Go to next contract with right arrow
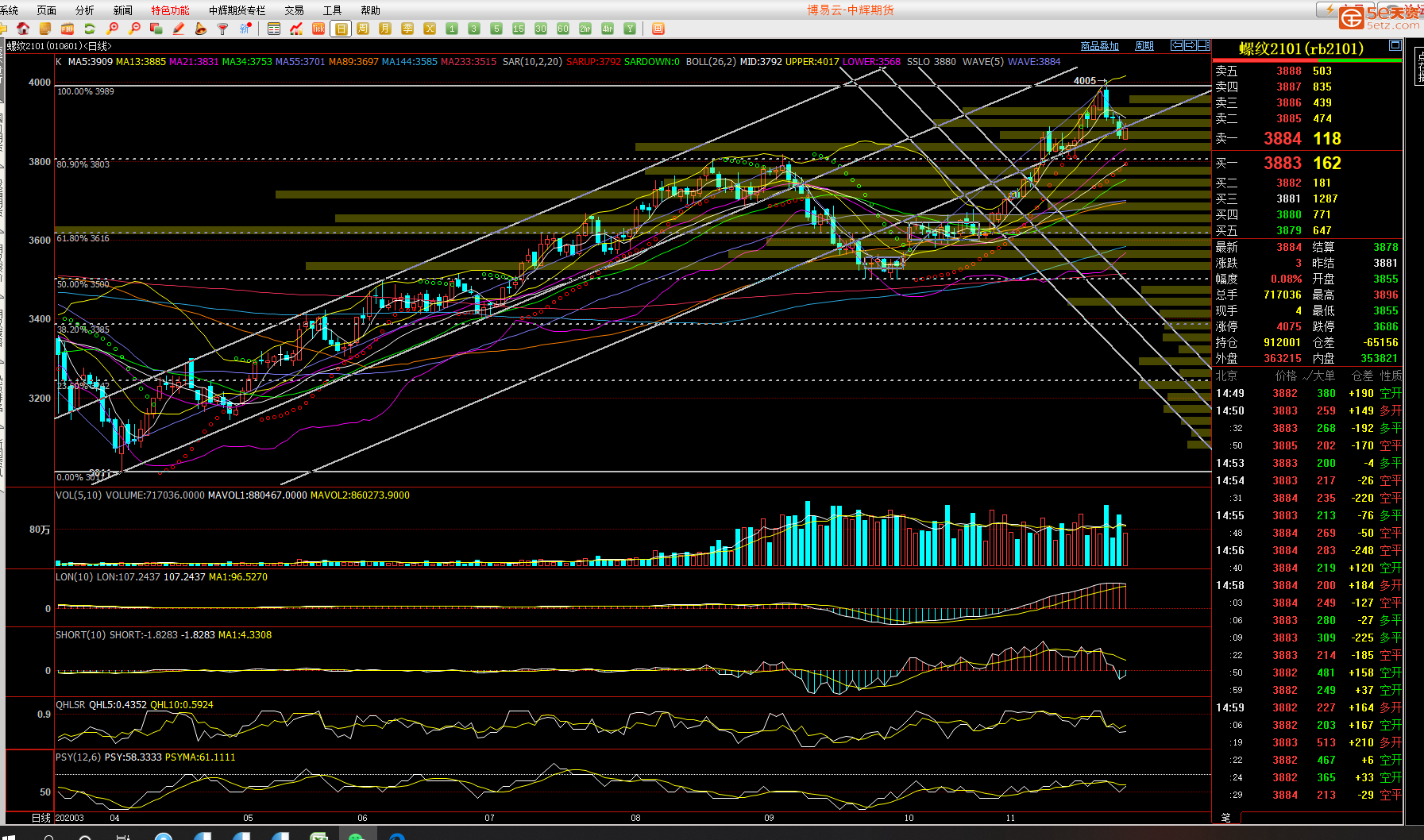This screenshot has width=1424, height=840. click(x=1191, y=45)
